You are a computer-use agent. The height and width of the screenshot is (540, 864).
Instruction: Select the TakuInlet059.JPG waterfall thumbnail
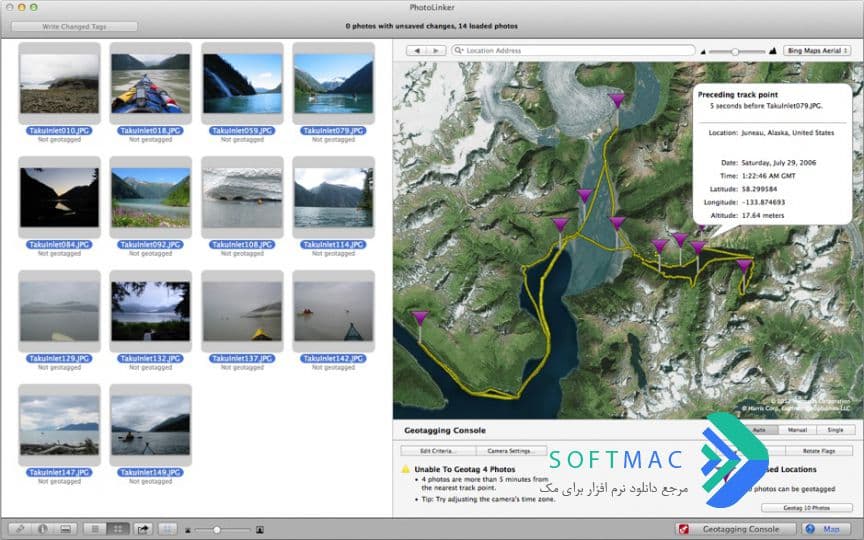tap(242, 84)
